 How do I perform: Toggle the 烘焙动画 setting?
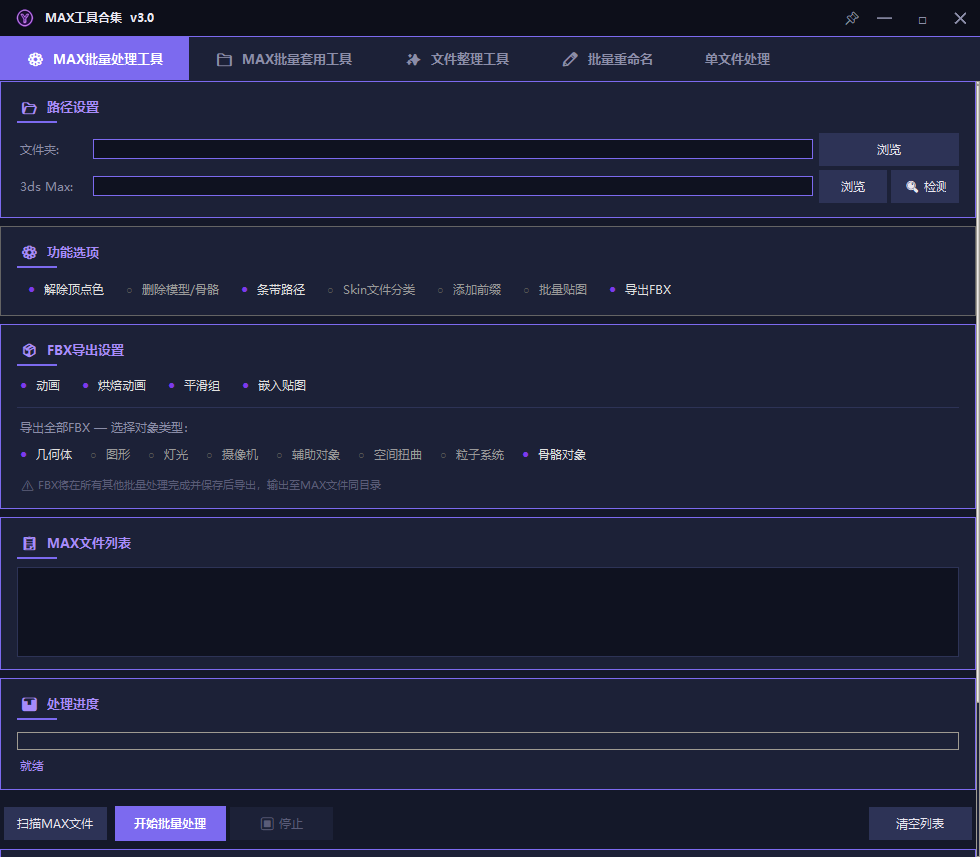[114, 386]
